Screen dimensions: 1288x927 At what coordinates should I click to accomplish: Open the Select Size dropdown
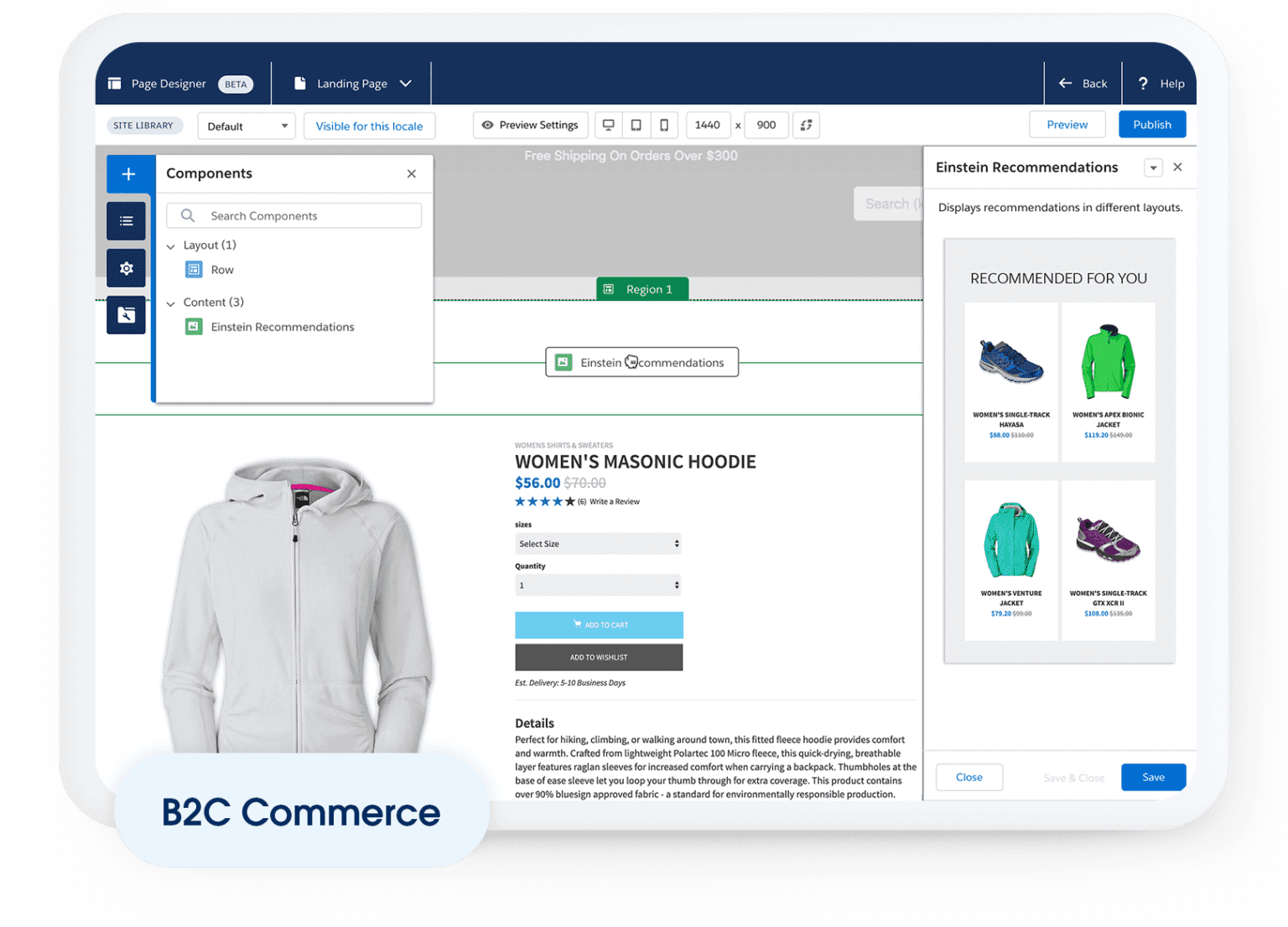pyautogui.click(x=598, y=544)
